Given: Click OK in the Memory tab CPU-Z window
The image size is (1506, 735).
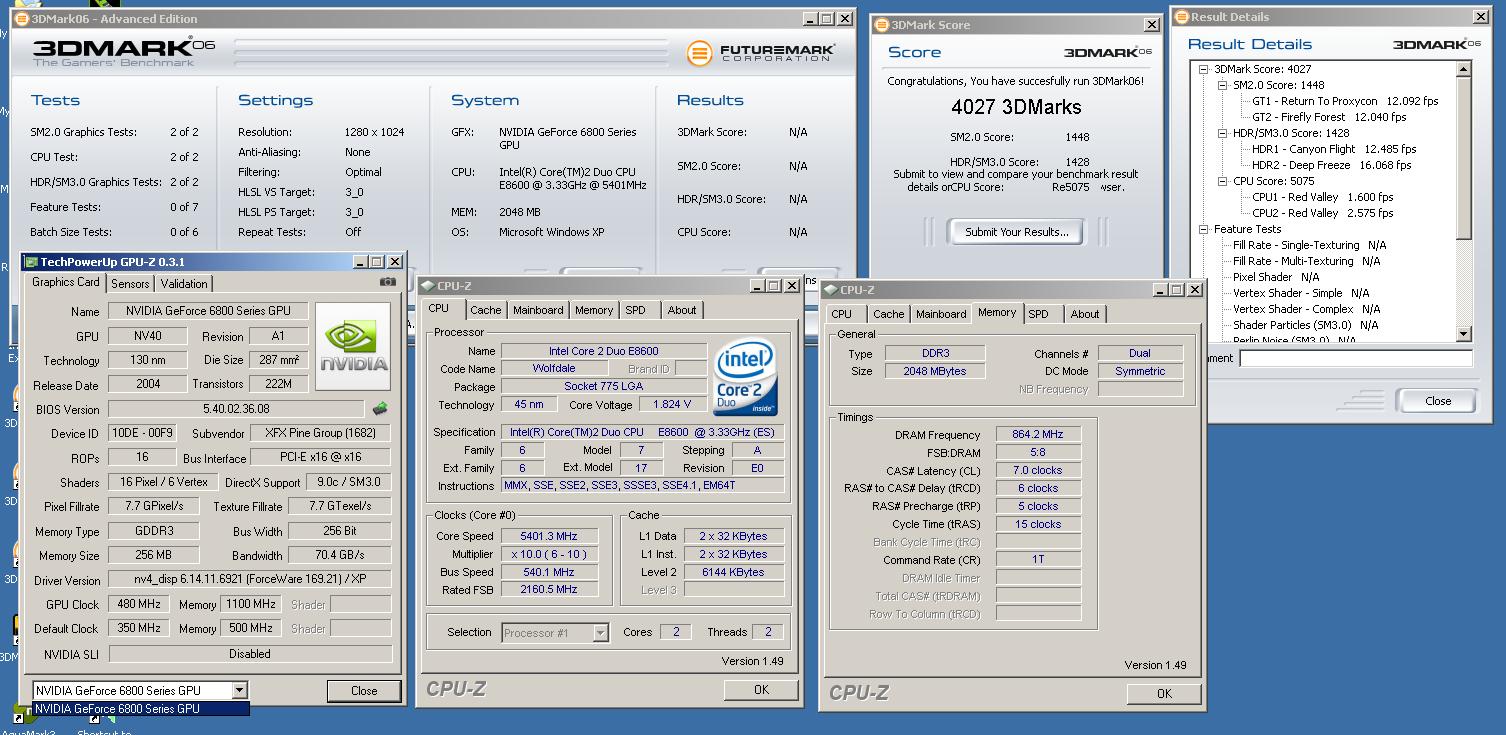Looking at the screenshot, I should click(x=1164, y=694).
